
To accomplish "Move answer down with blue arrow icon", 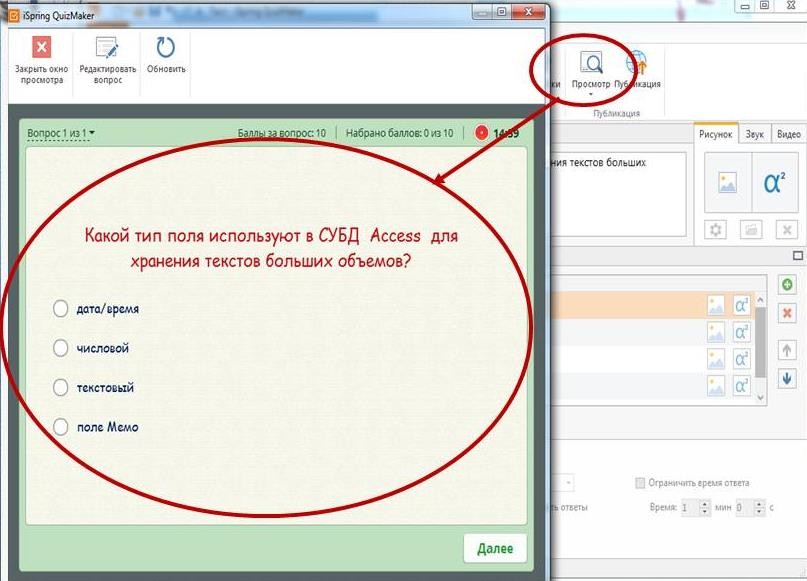I will point(787,379).
